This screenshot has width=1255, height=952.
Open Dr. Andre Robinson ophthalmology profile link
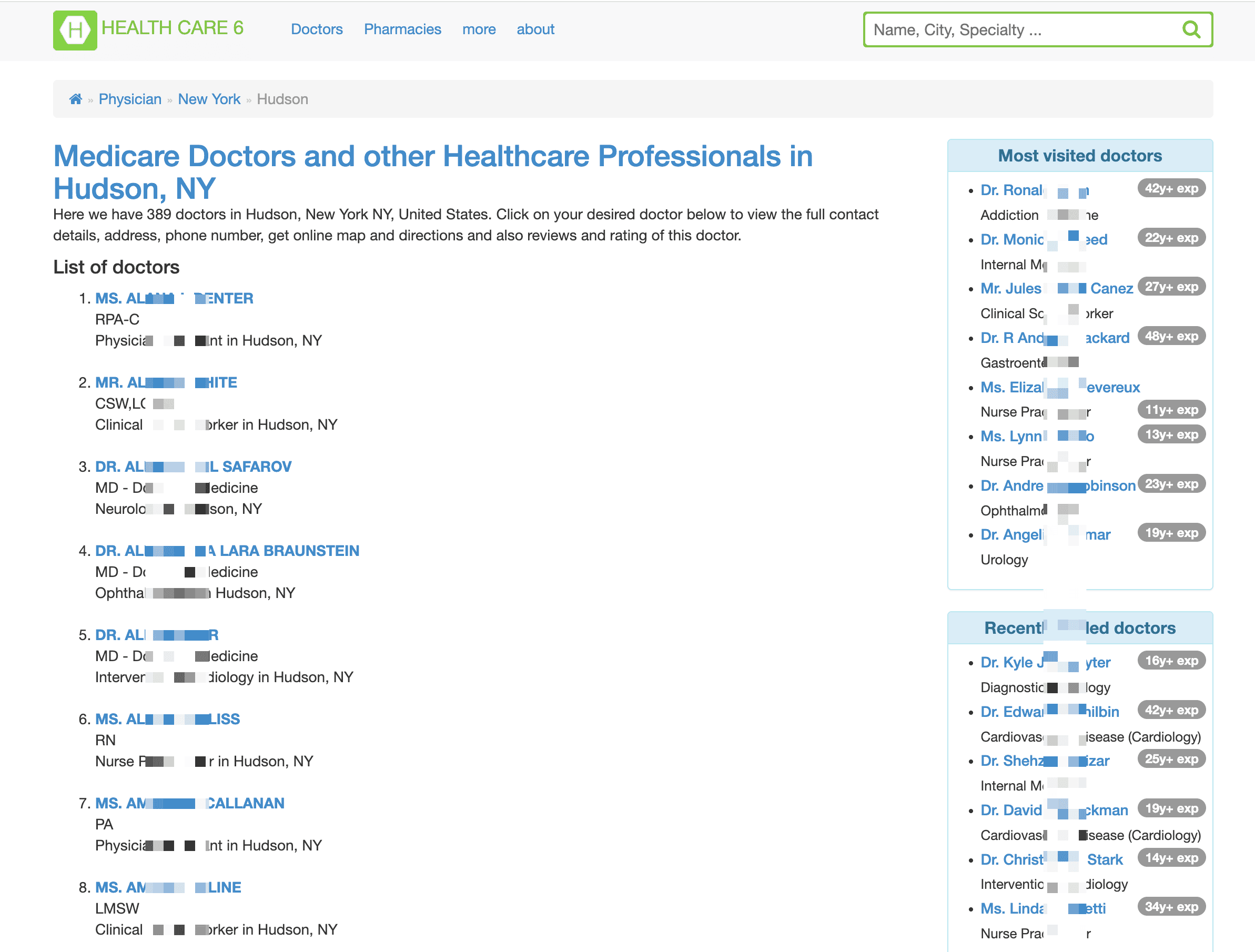coord(1058,485)
